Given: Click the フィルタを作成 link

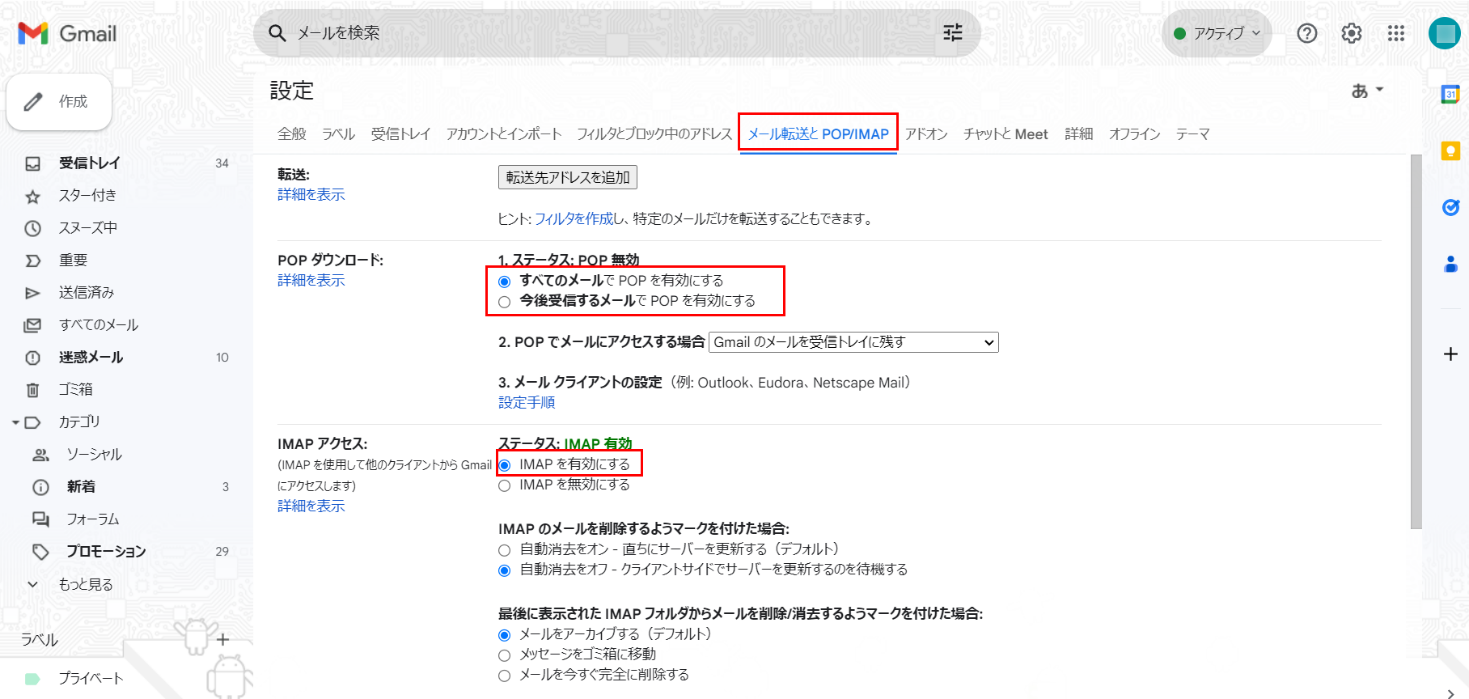Looking at the screenshot, I should point(574,218).
